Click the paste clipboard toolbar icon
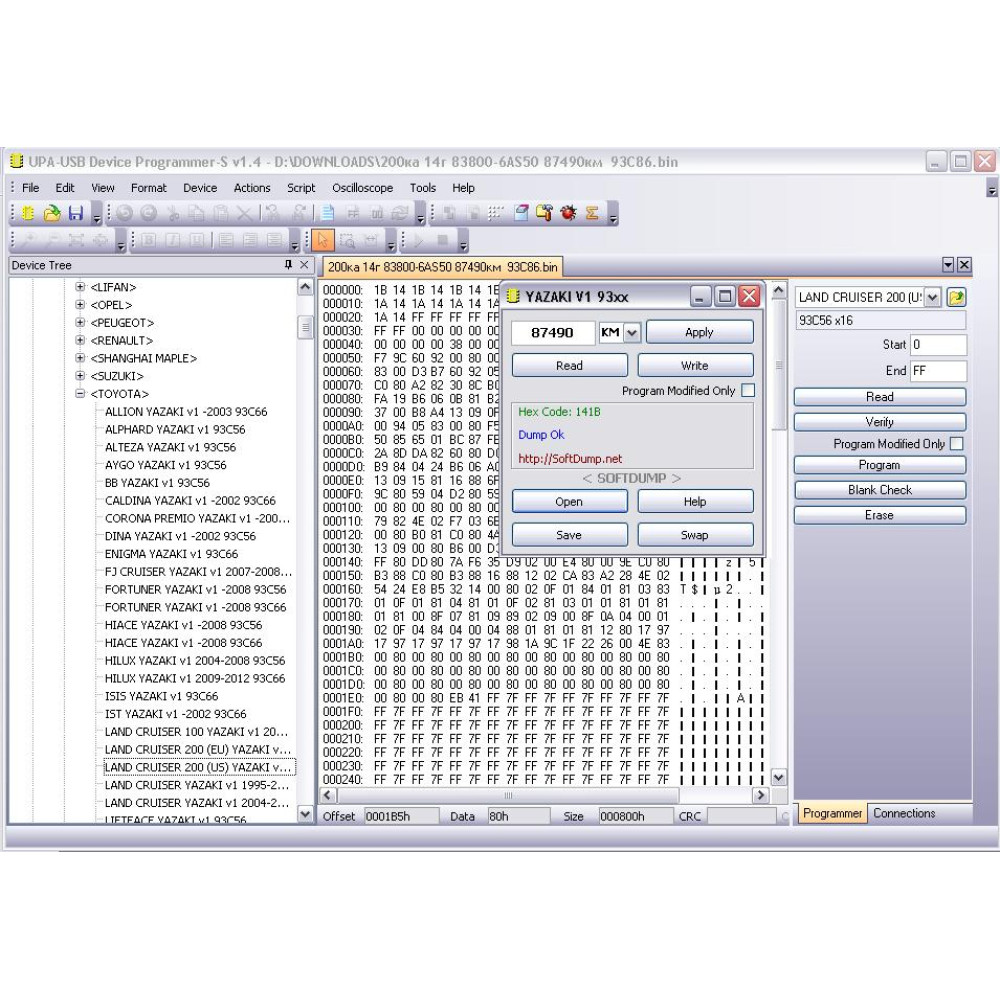The height and width of the screenshot is (1000, 1000). pyautogui.click(x=220, y=213)
